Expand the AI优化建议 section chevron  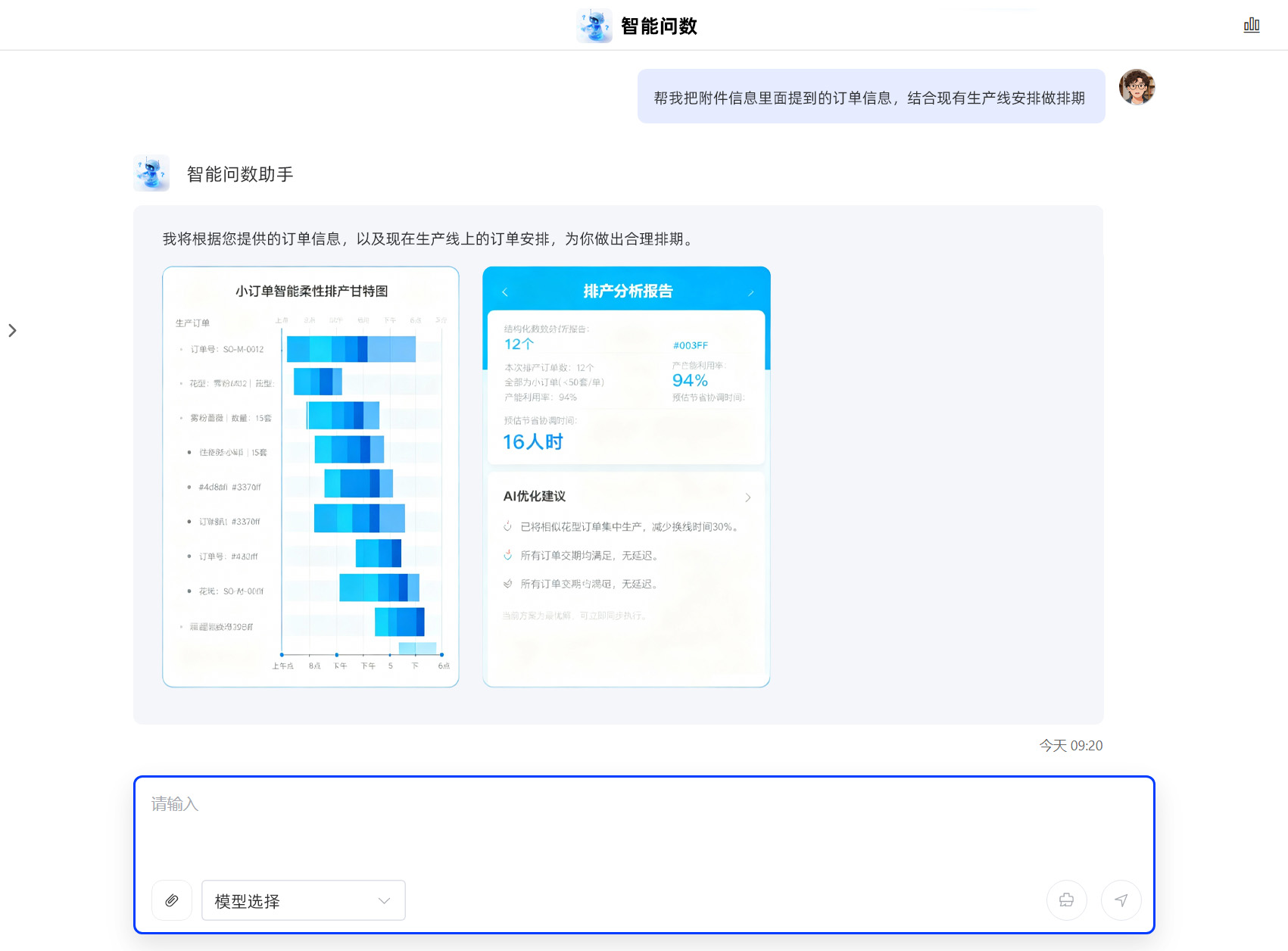(747, 497)
